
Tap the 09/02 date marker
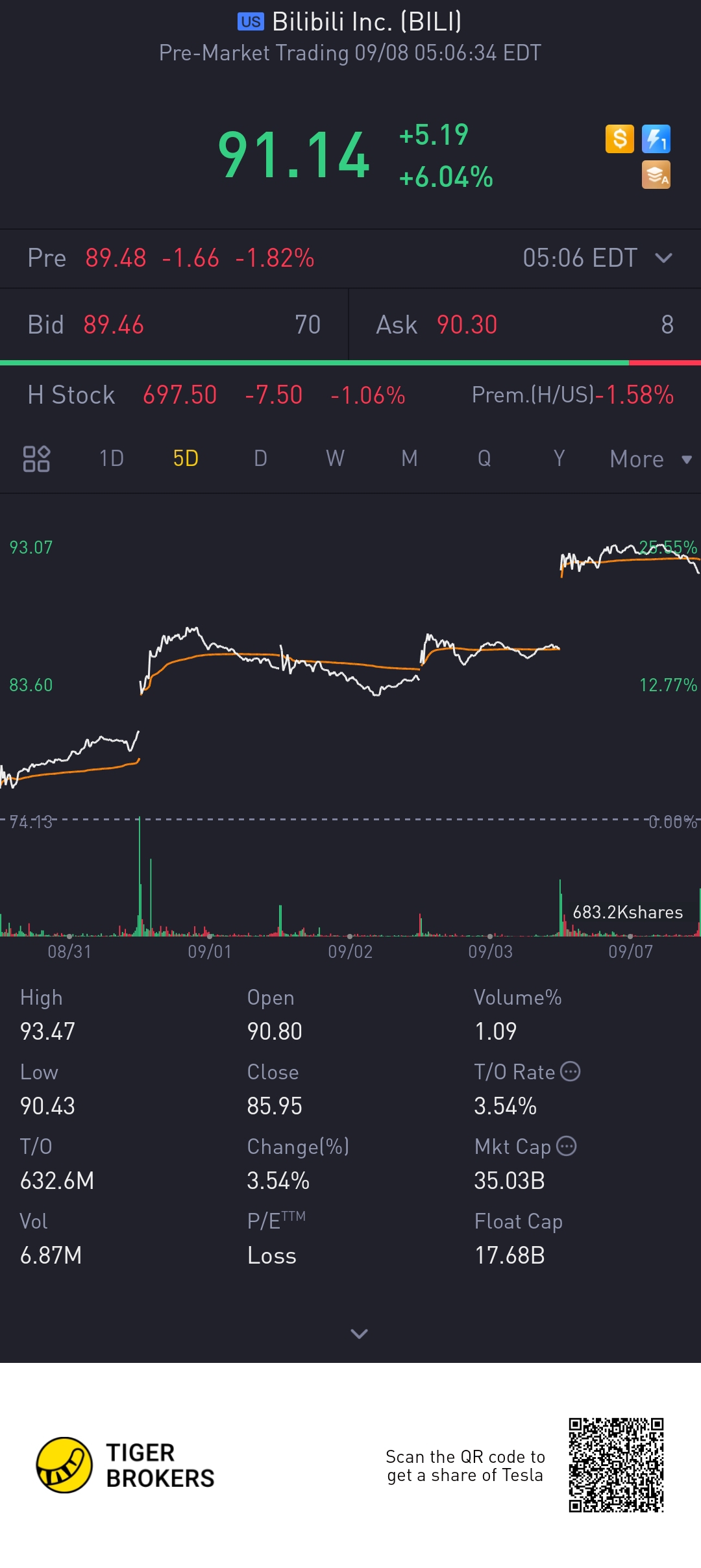pyautogui.click(x=350, y=952)
